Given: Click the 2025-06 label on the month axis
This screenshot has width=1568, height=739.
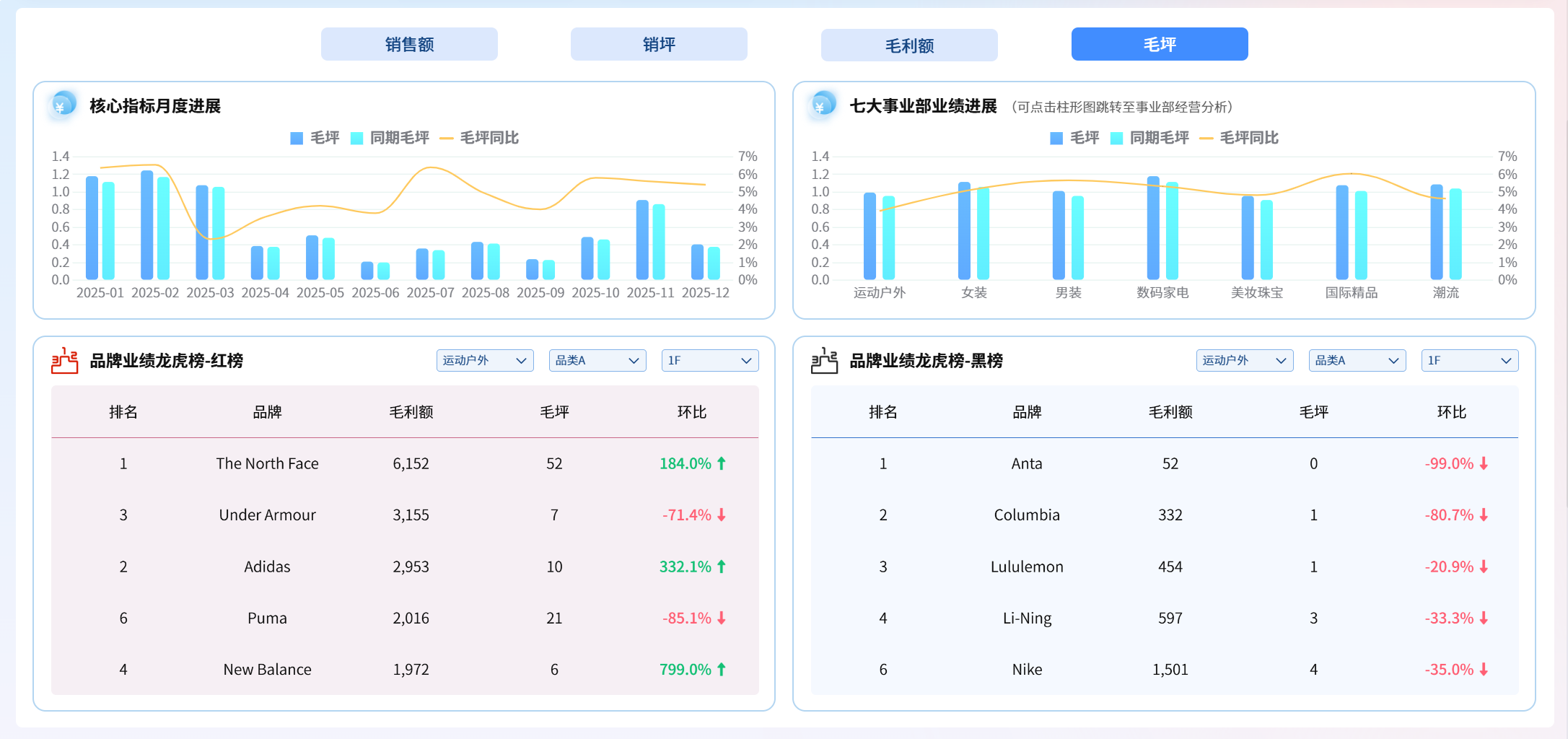Looking at the screenshot, I should coord(375,292).
